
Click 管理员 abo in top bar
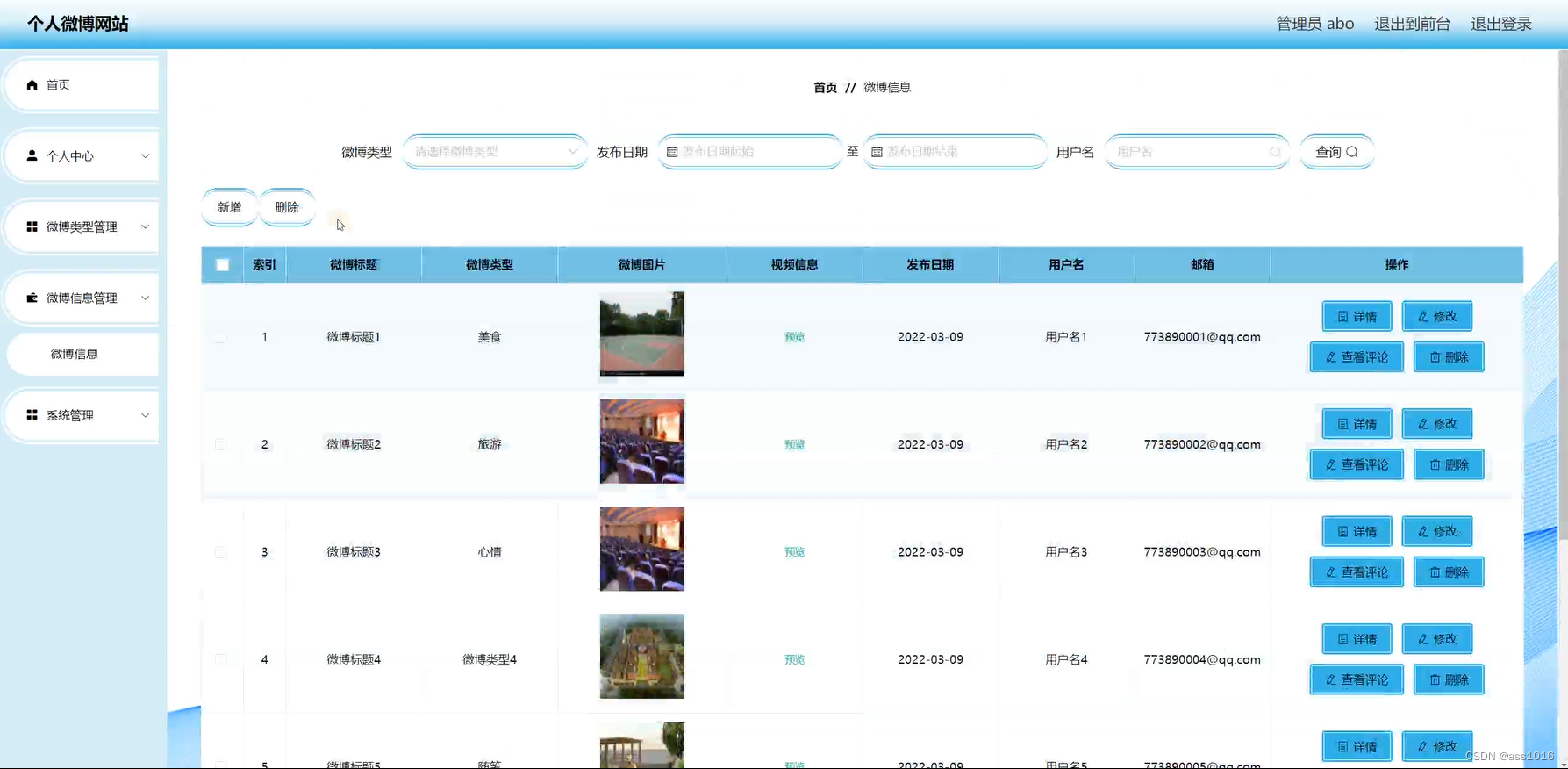(1314, 24)
